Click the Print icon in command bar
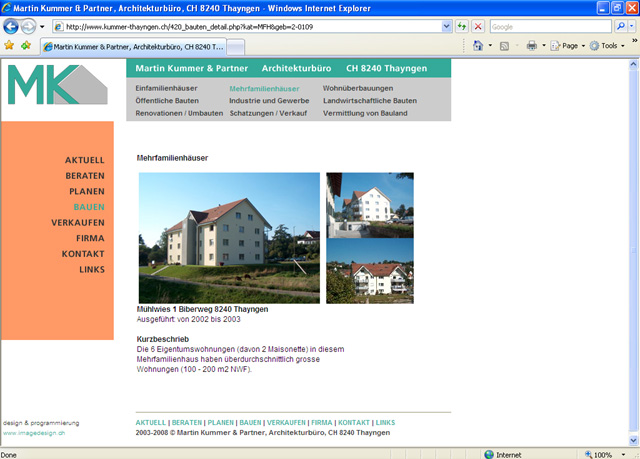The height and width of the screenshot is (459, 640). coord(532,46)
